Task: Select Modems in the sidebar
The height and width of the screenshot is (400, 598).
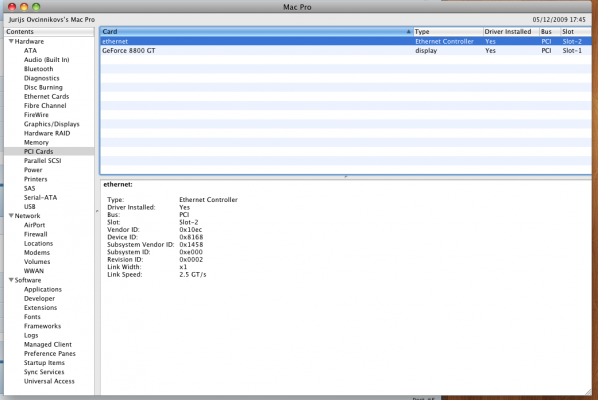Action: [37, 252]
